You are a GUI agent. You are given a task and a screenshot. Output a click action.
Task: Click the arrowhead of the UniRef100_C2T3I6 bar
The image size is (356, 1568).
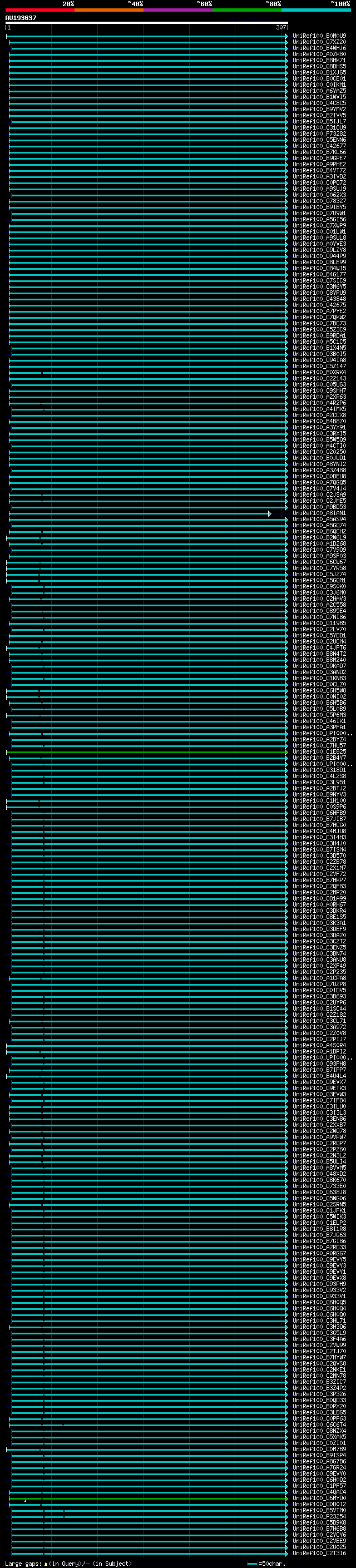[x=286, y=1554]
